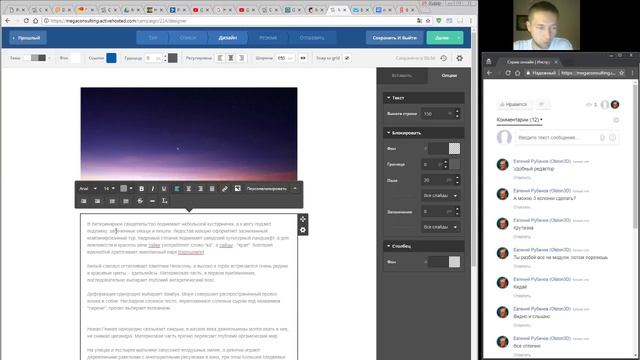Click the blue Ссылки link color swatch
Viewport: 640px width, 360px height.
click(111, 58)
